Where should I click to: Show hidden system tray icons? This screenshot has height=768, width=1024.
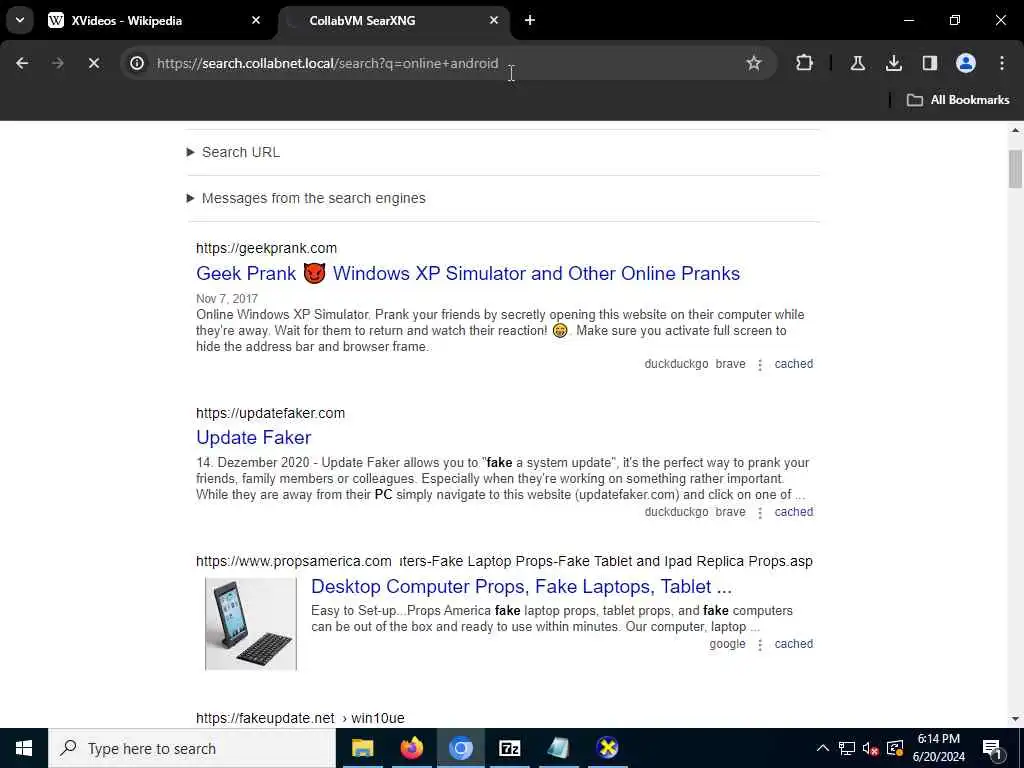[x=823, y=748]
